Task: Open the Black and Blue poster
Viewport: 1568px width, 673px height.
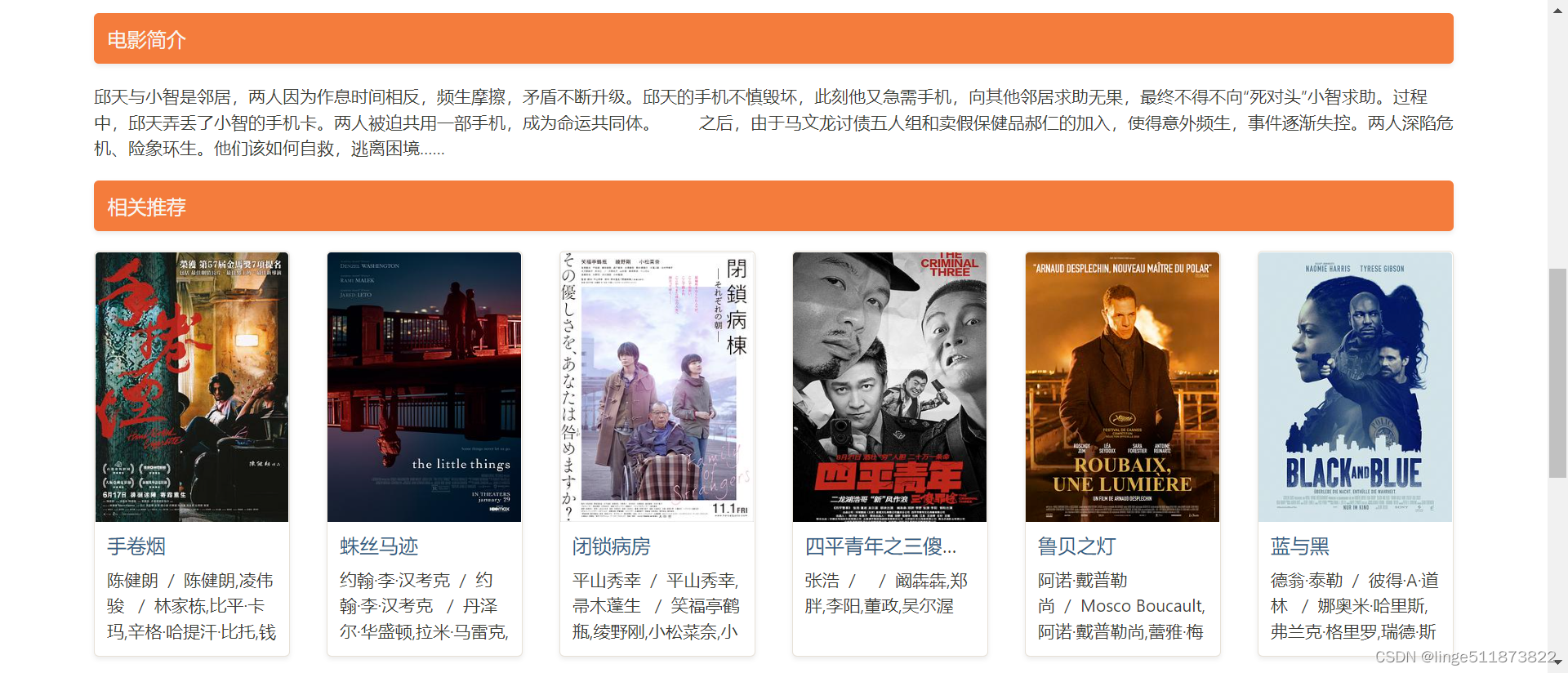Action: pos(1355,386)
